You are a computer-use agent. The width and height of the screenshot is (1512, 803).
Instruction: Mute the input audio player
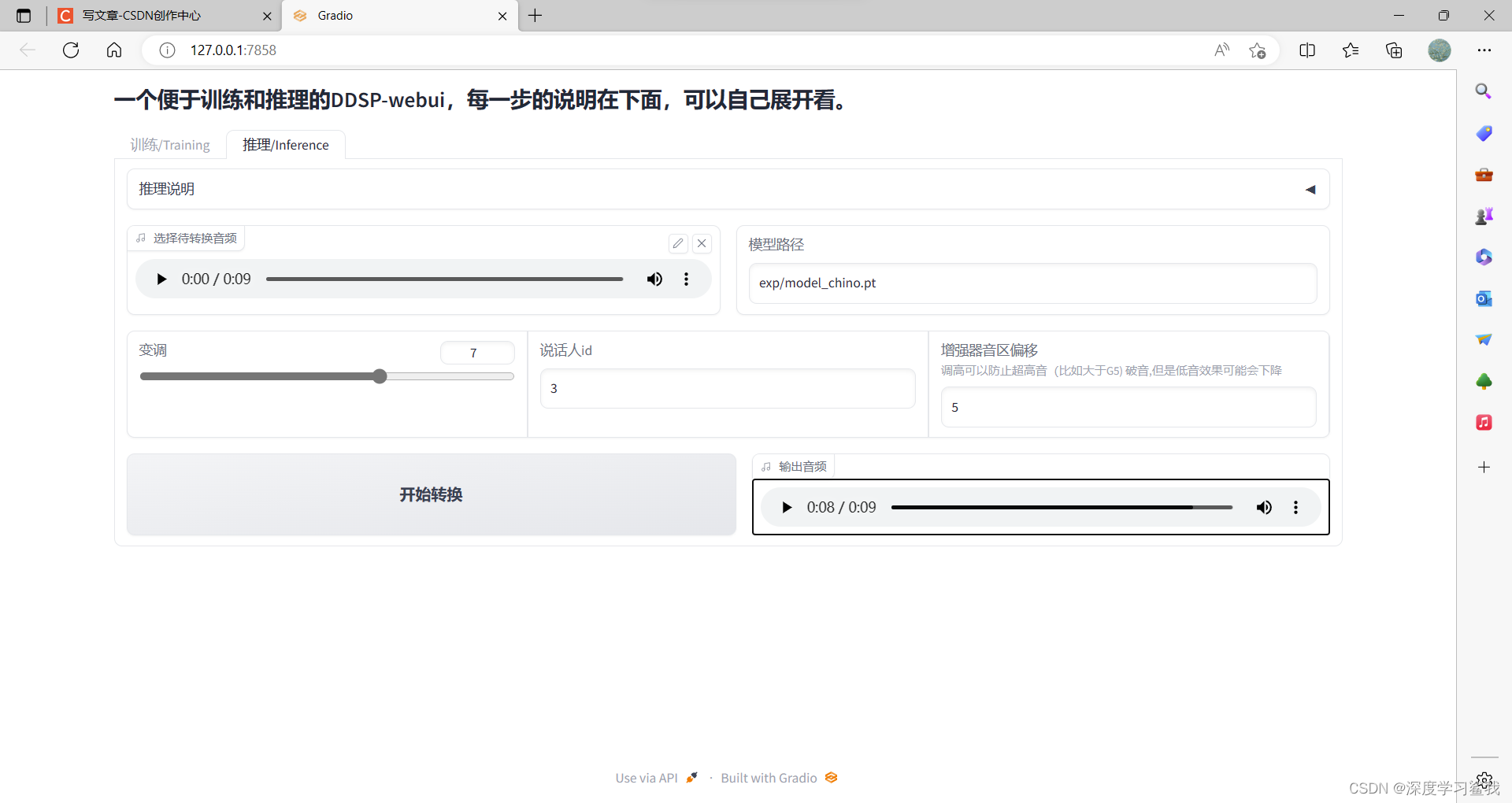655,279
